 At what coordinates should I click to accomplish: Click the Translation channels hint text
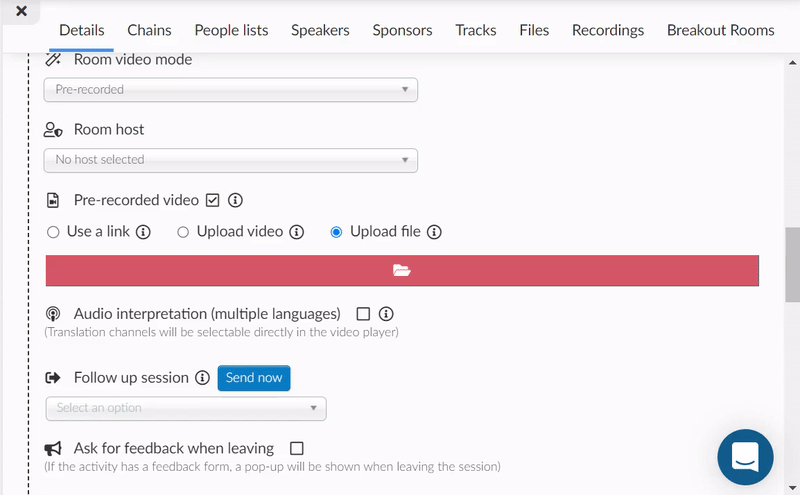(221, 332)
